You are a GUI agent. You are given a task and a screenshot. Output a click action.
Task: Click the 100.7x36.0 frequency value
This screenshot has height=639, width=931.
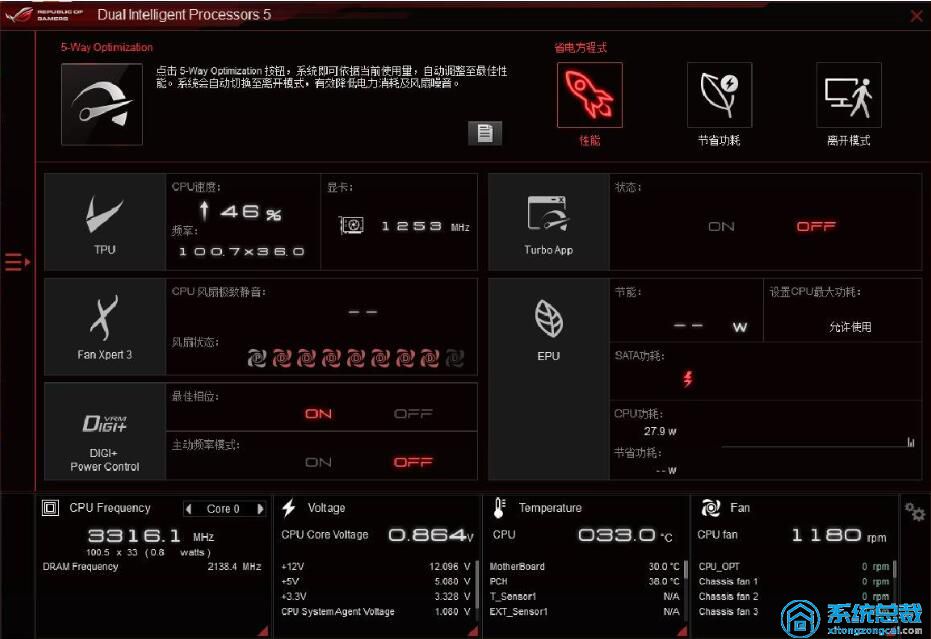tap(242, 251)
